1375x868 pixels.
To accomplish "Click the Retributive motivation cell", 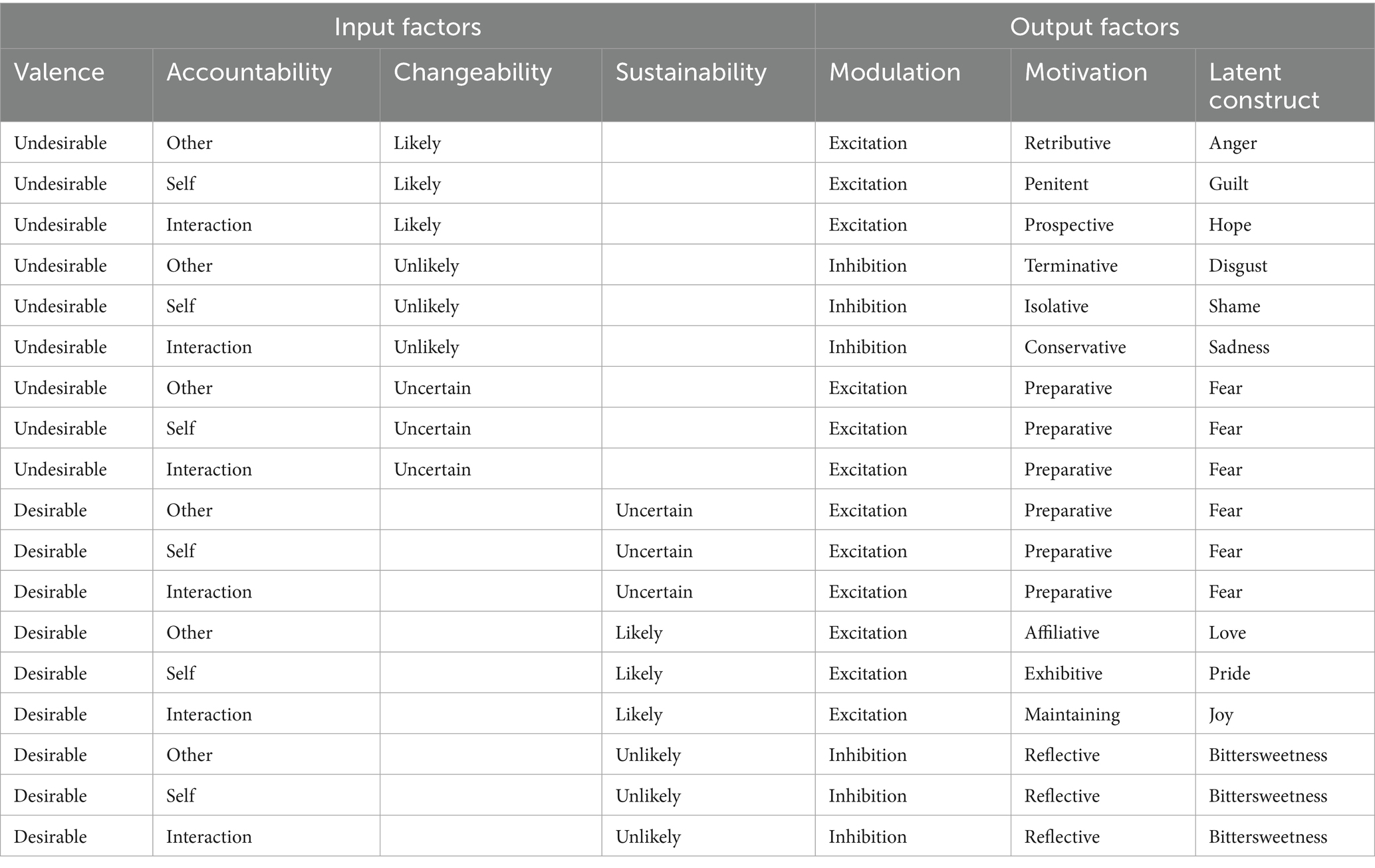I will click(1067, 143).
